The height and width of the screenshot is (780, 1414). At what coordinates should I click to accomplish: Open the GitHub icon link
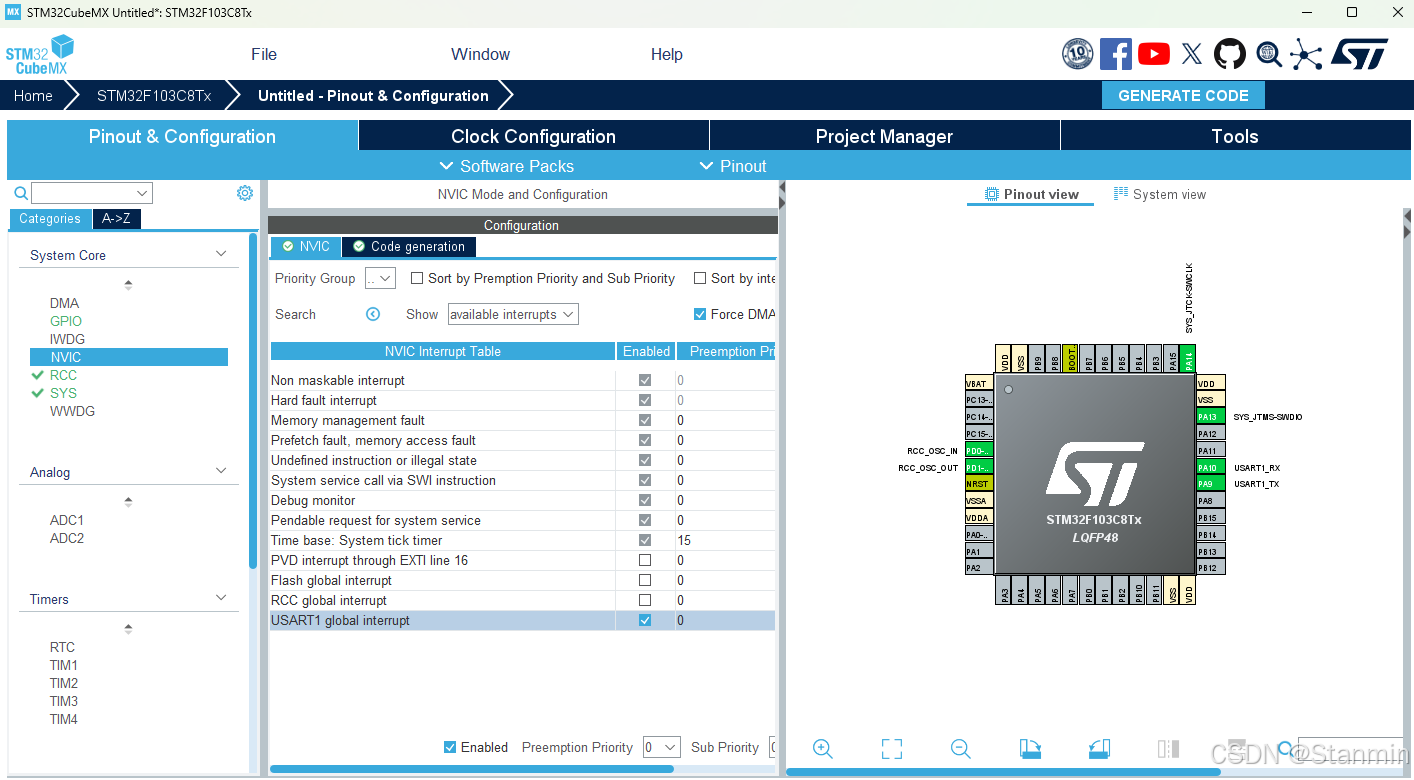pos(1230,54)
